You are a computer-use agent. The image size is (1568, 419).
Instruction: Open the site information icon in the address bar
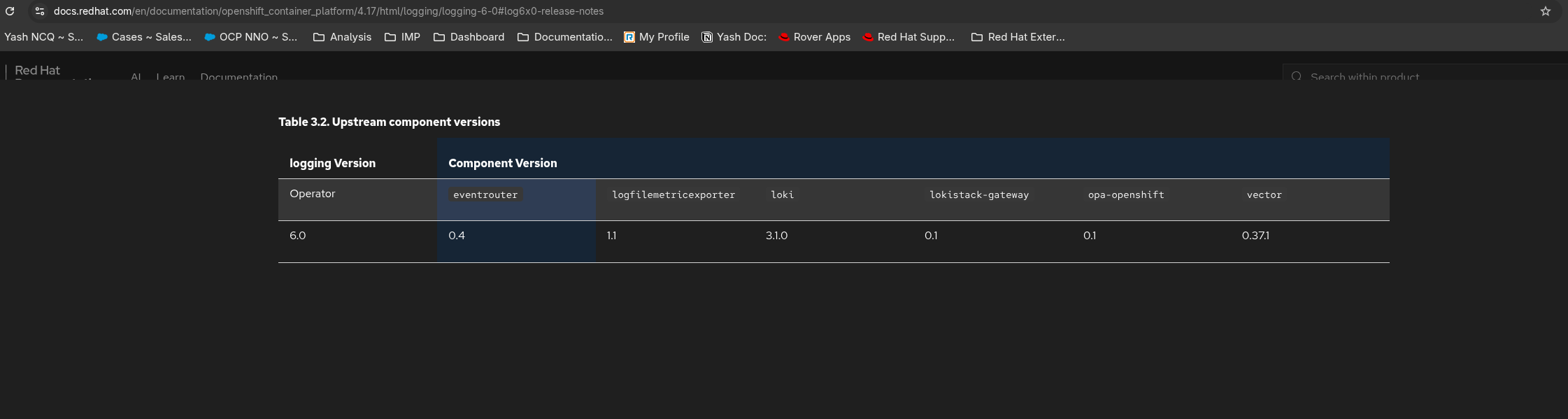[x=40, y=11]
